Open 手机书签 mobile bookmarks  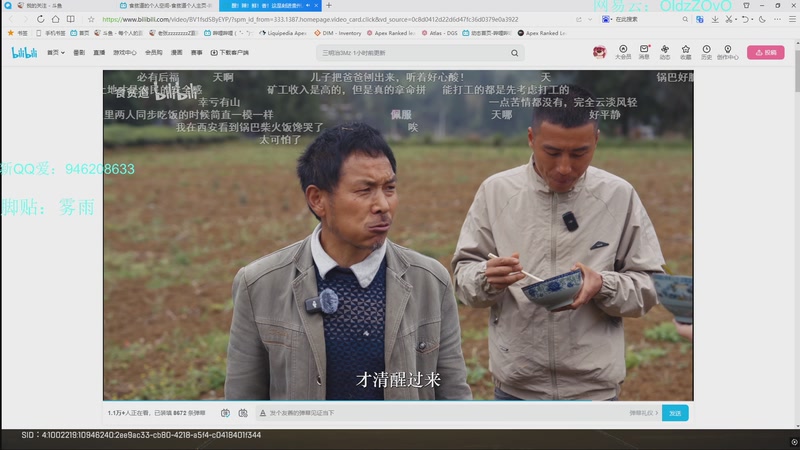[x=51, y=33]
